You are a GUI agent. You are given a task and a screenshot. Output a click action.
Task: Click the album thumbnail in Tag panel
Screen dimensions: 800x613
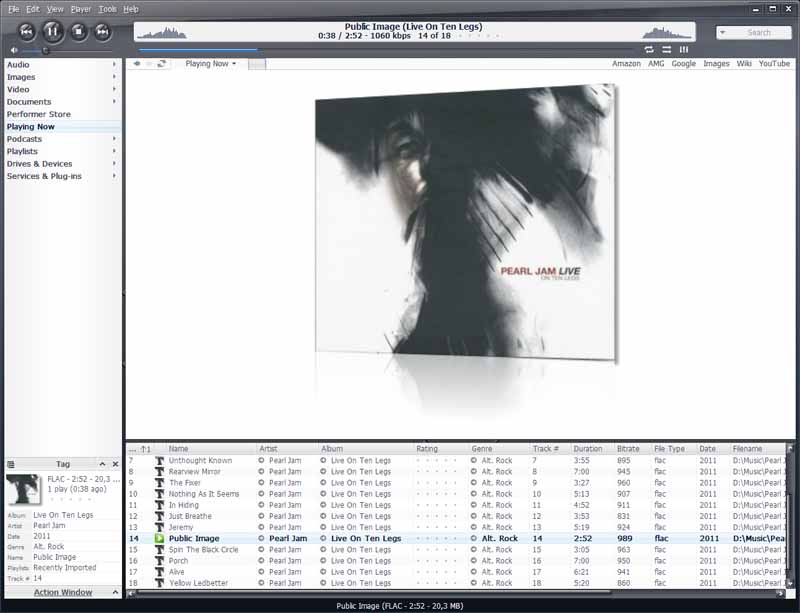click(x=24, y=489)
